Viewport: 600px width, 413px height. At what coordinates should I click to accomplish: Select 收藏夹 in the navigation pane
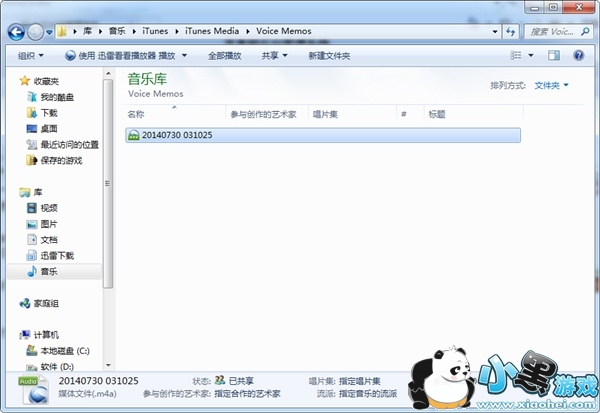pyautogui.click(x=46, y=81)
